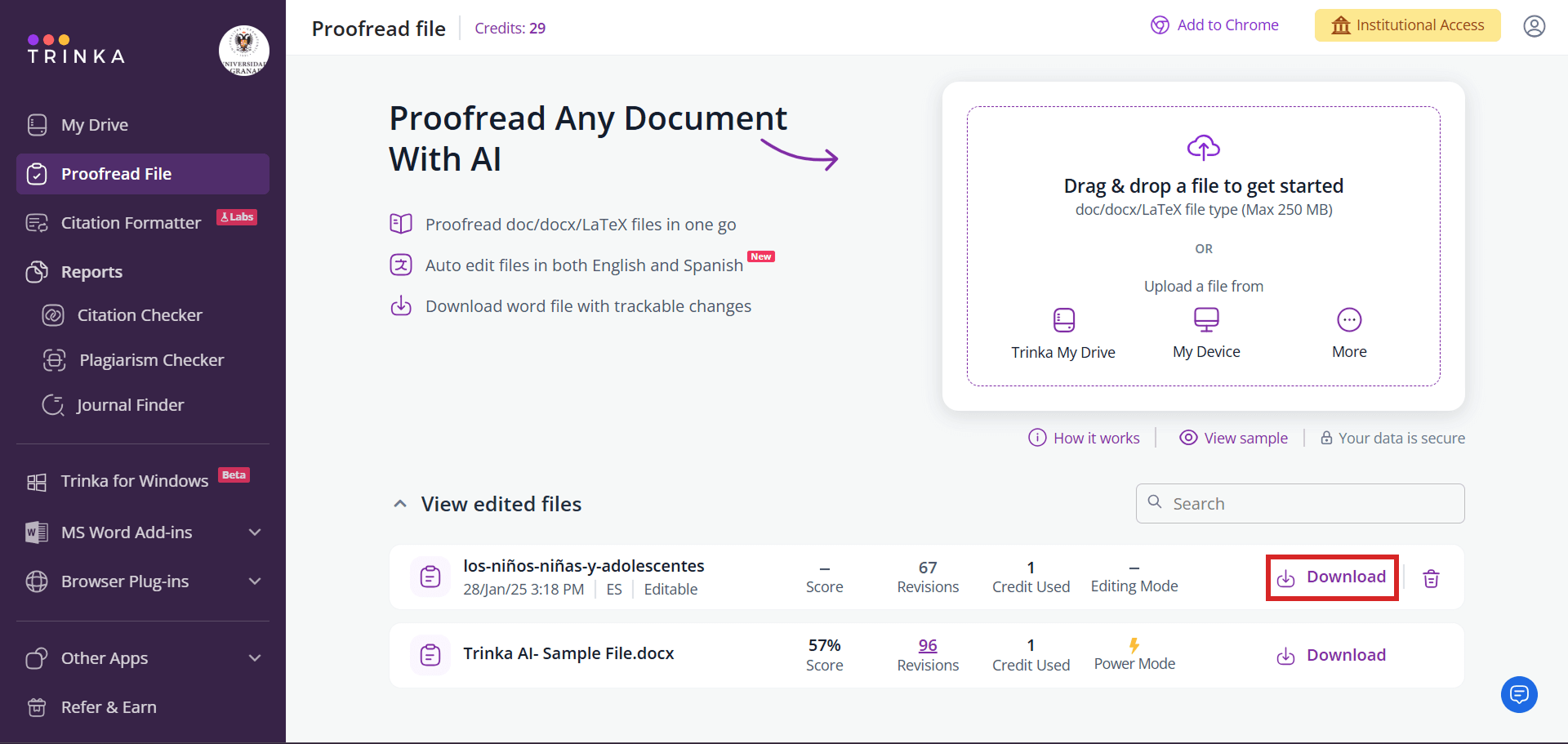Click the My Drive sidebar icon
Viewport: 1568px width, 744px height.
(37, 125)
